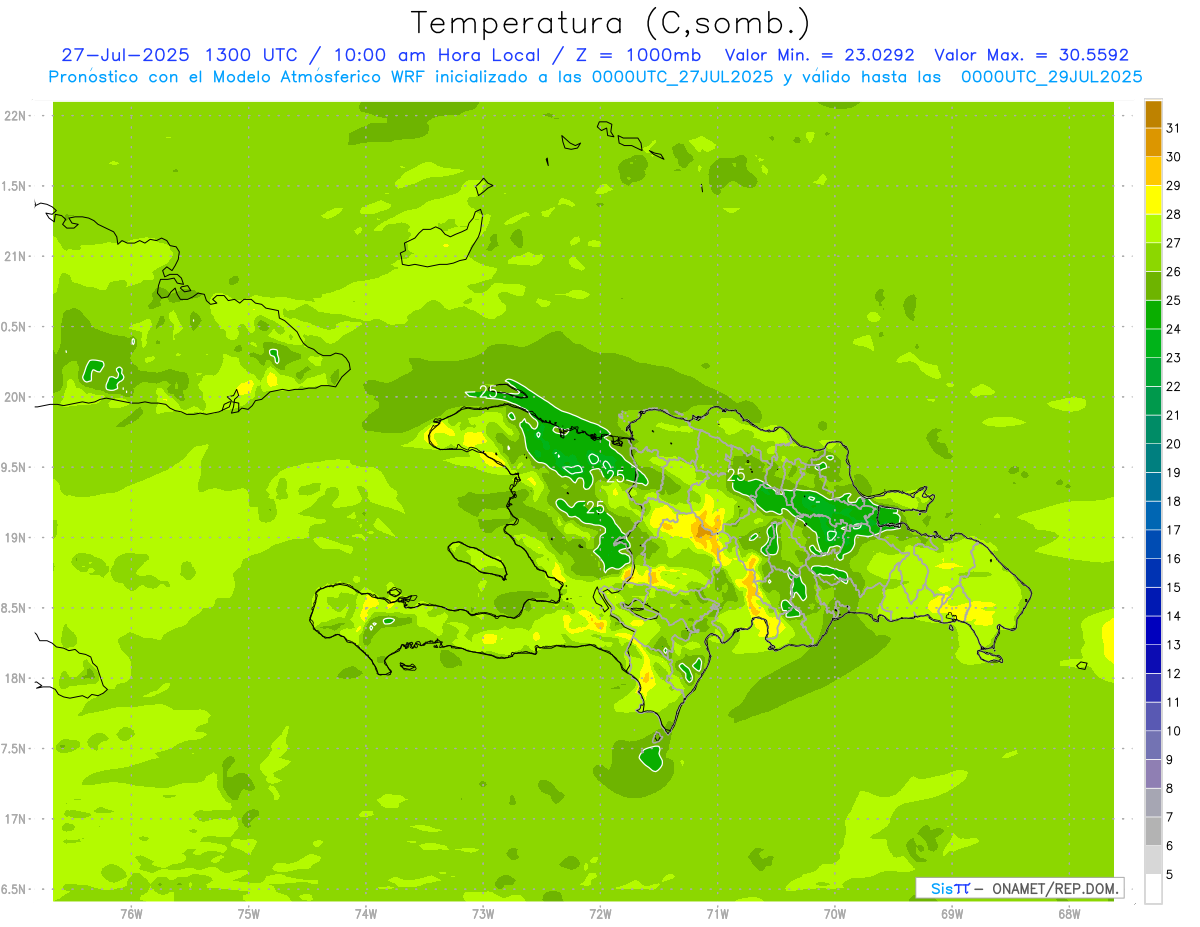Click 'Valor Min. = 23.0292' text
Viewport: 1200px width, 927px height.
pyautogui.click(x=819, y=55)
